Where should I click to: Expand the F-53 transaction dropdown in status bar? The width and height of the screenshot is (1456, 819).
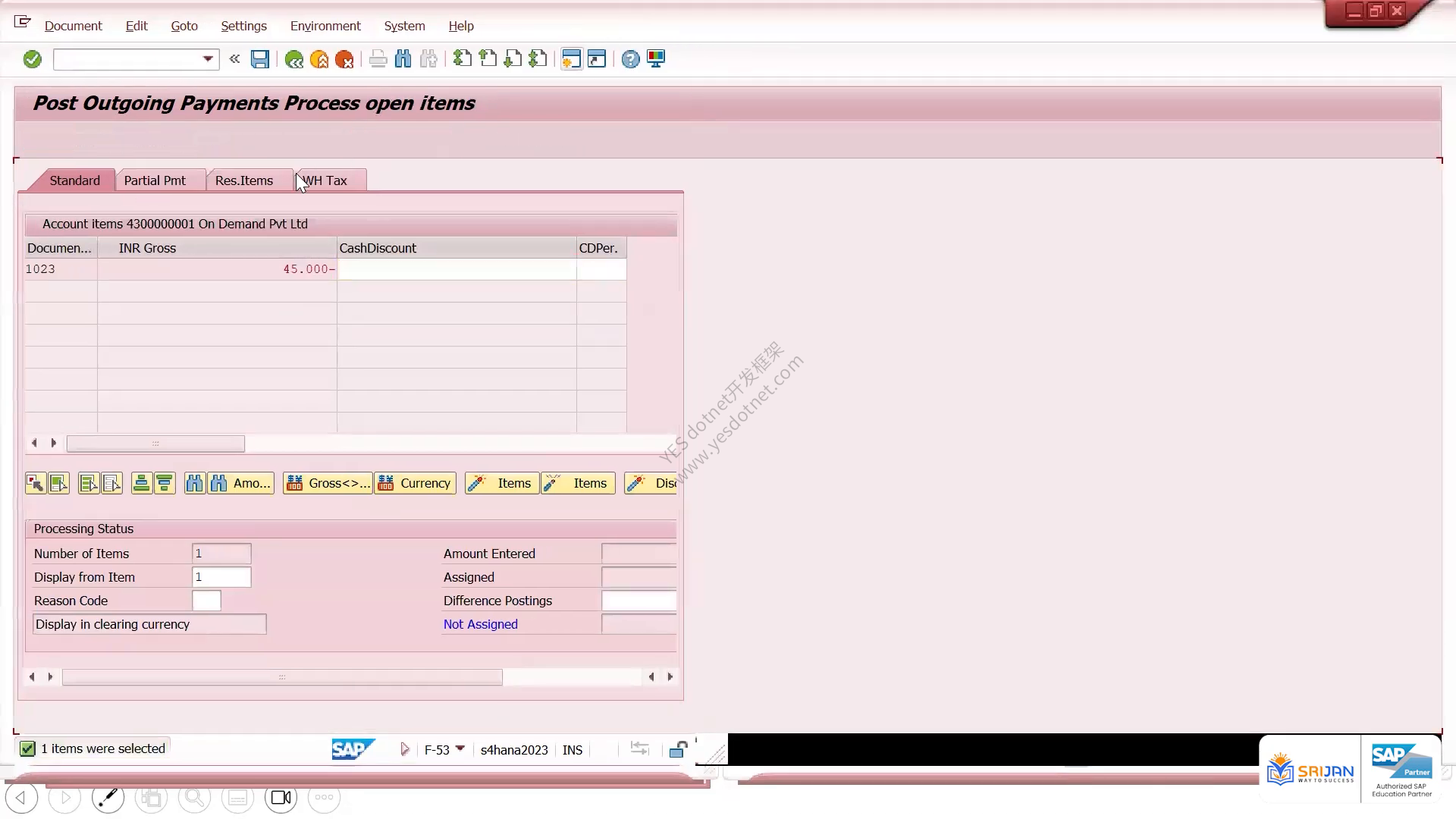[460, 749]
